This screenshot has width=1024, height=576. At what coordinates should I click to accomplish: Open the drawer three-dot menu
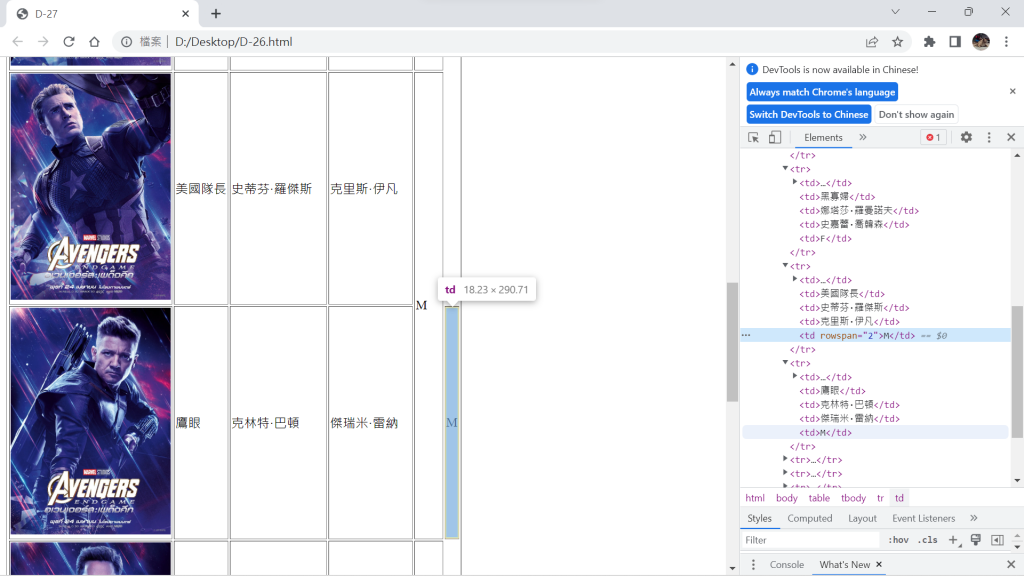pos(753,564)
